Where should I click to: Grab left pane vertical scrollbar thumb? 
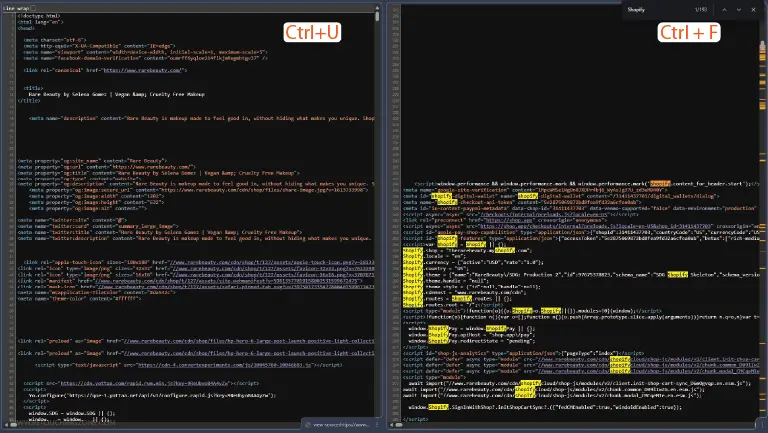coord(377,16)
